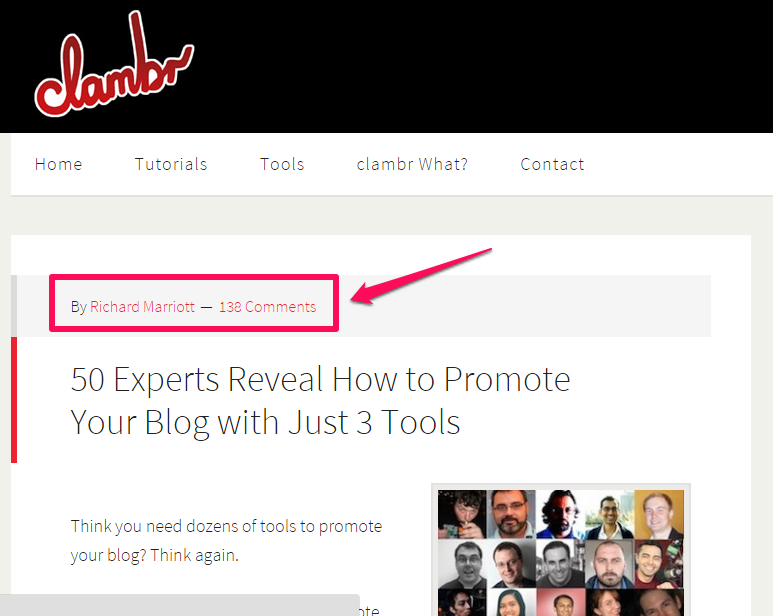Select the top-right blond man headshot
The height and width of the screenshot is (616, 773).
[659, 514]
